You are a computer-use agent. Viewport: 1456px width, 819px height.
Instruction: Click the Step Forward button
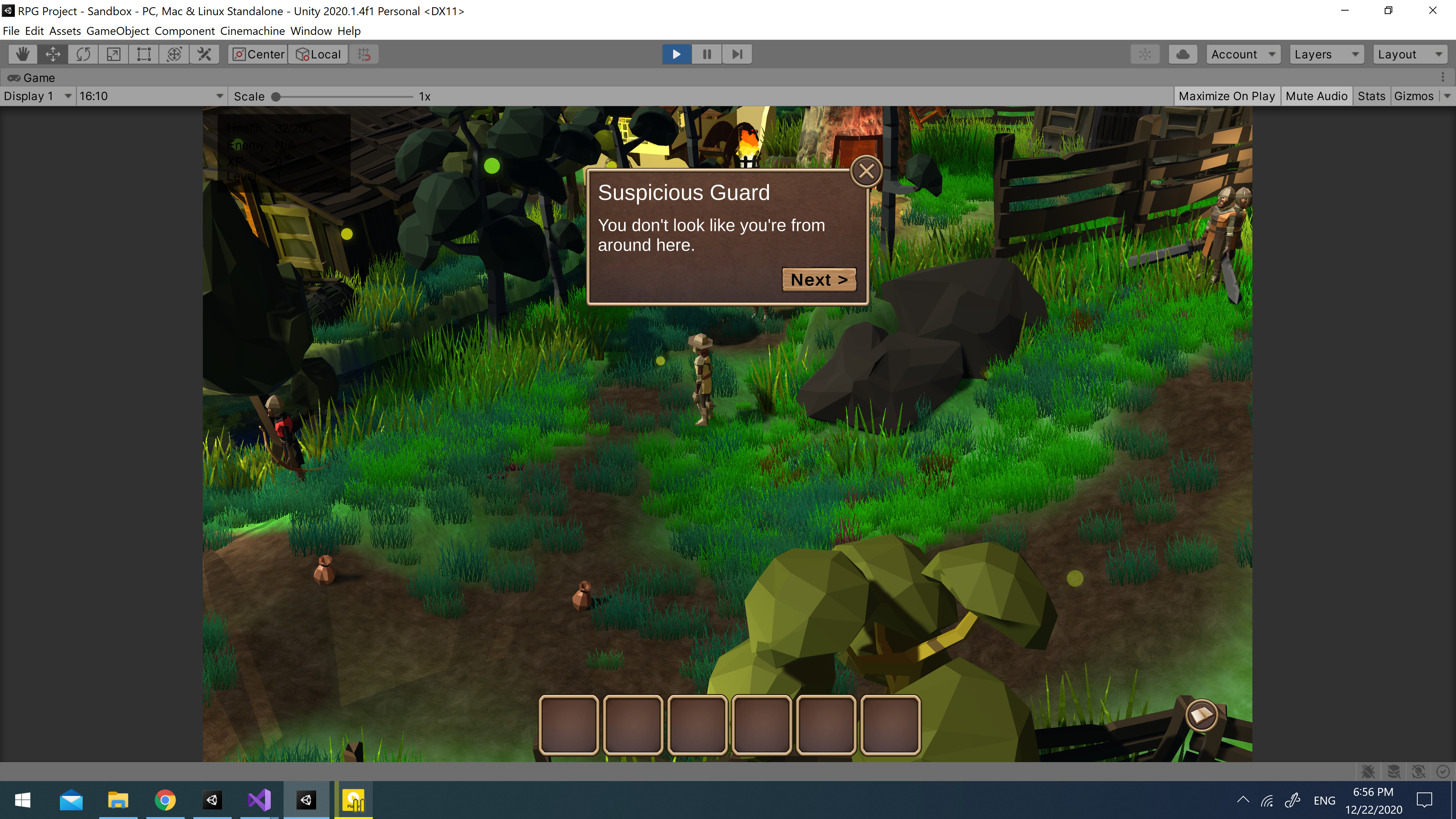click(737, 54)
